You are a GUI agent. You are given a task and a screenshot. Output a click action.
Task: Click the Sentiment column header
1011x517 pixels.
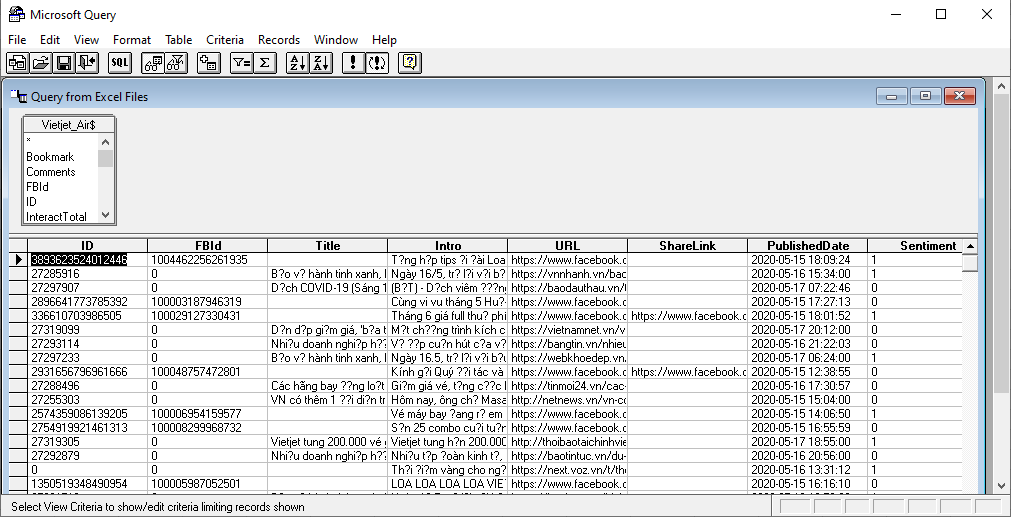coord(915,246)
